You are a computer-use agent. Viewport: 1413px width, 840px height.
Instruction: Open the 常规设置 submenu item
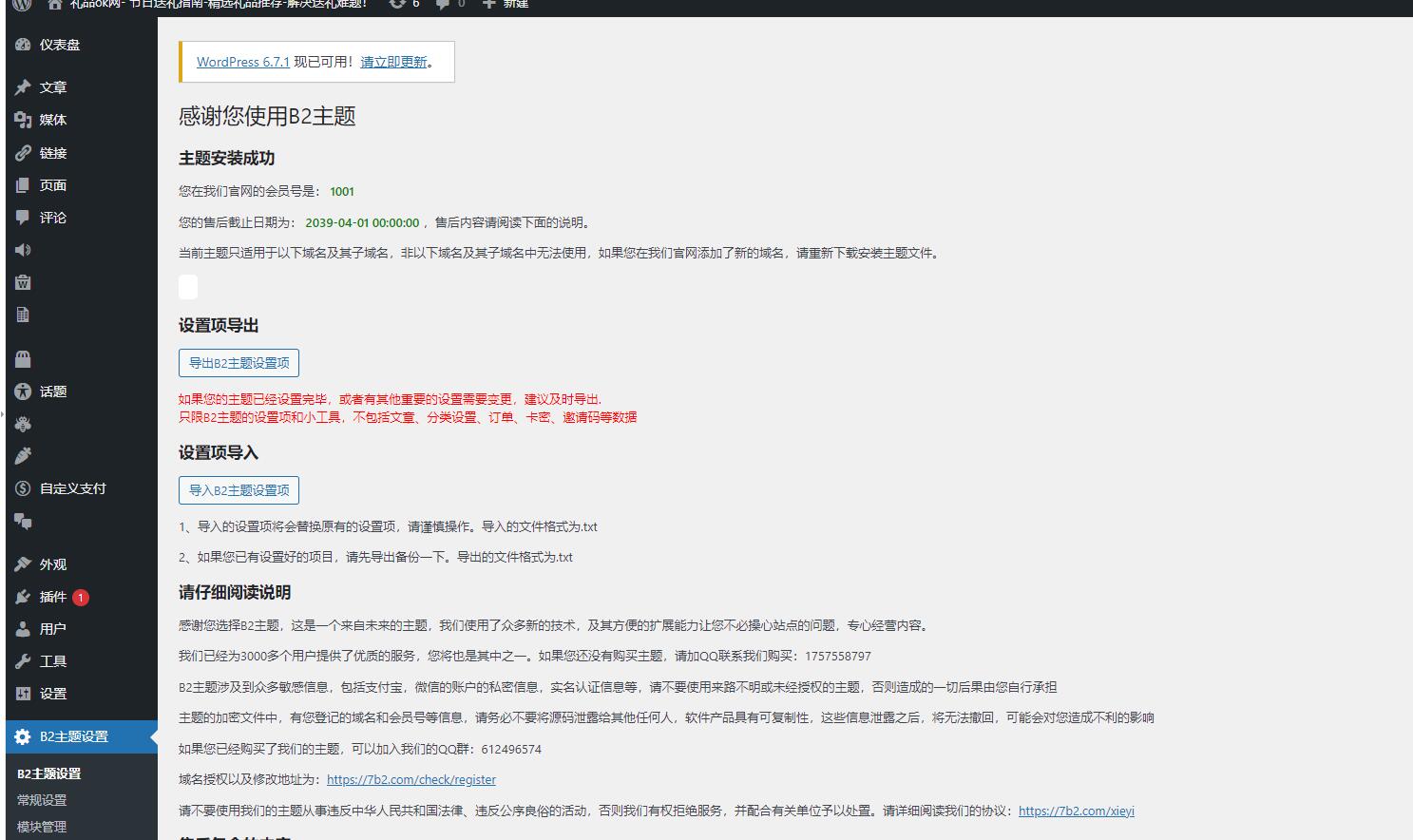42,799
